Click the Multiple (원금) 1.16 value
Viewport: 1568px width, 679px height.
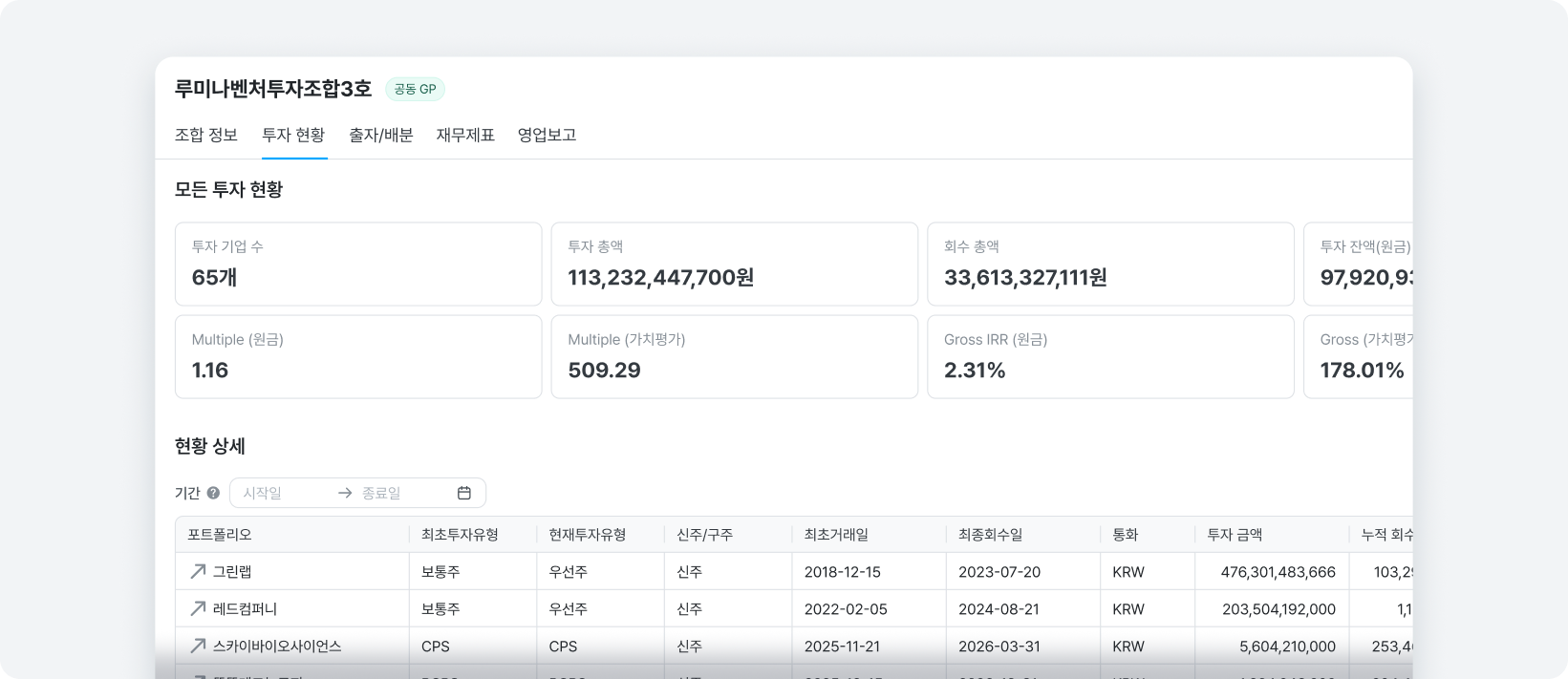point(210,371)
